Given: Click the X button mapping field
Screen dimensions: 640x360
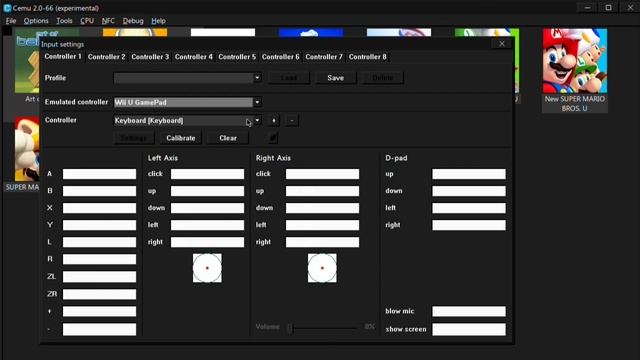Looking at the screenshot, I should [x=99, y=208].
